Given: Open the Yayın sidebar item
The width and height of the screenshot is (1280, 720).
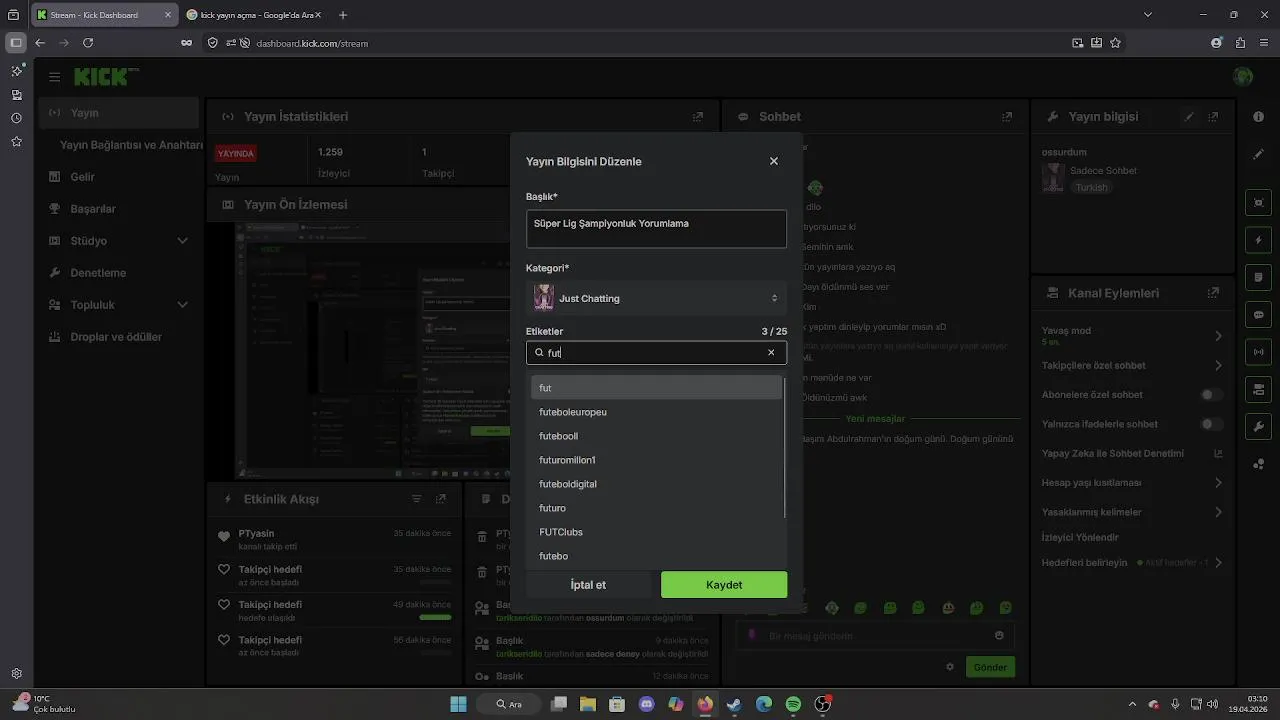Looking at the screenshot, I should pyautogui.click(x=118, y=113).
